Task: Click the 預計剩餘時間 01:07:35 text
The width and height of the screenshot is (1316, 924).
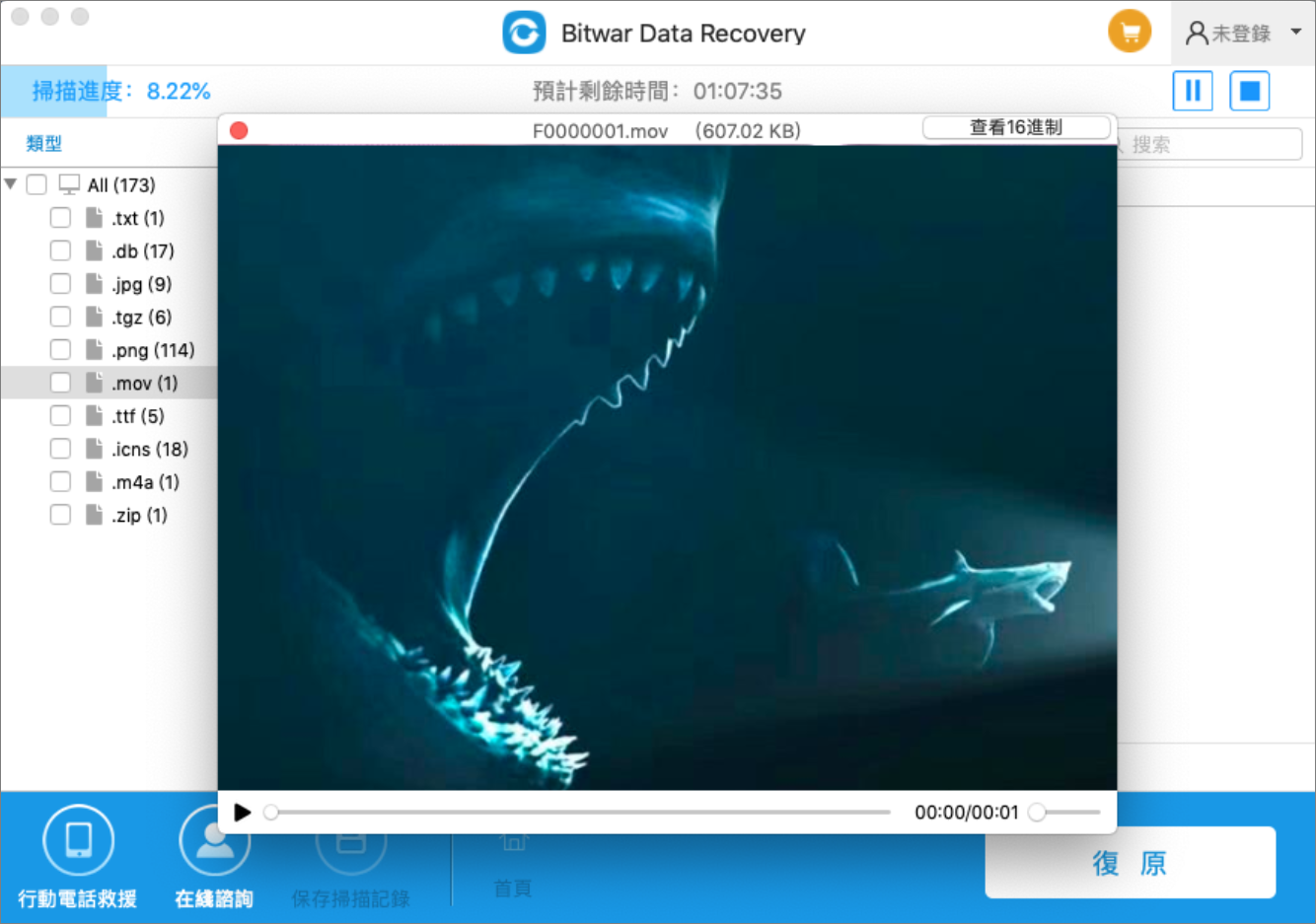Action: click(x=657, y=92)
